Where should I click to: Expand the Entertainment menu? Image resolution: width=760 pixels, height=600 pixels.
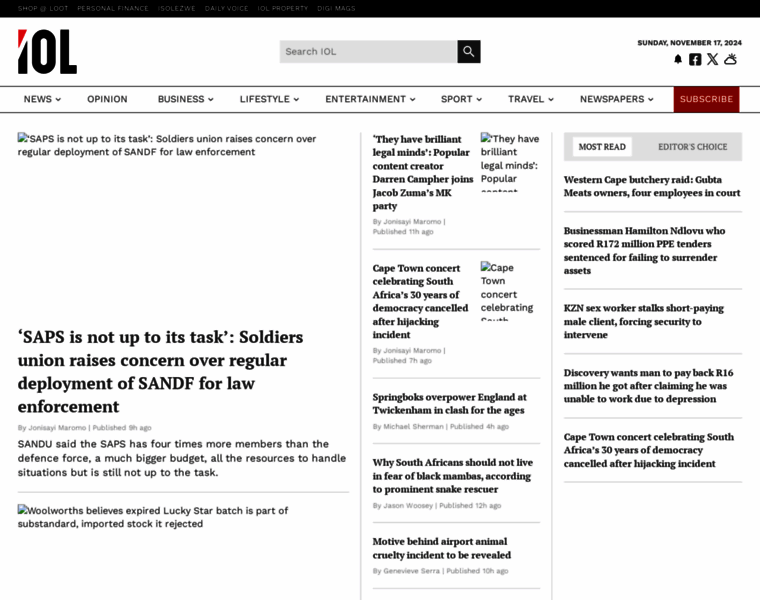(x=370, y=99)
